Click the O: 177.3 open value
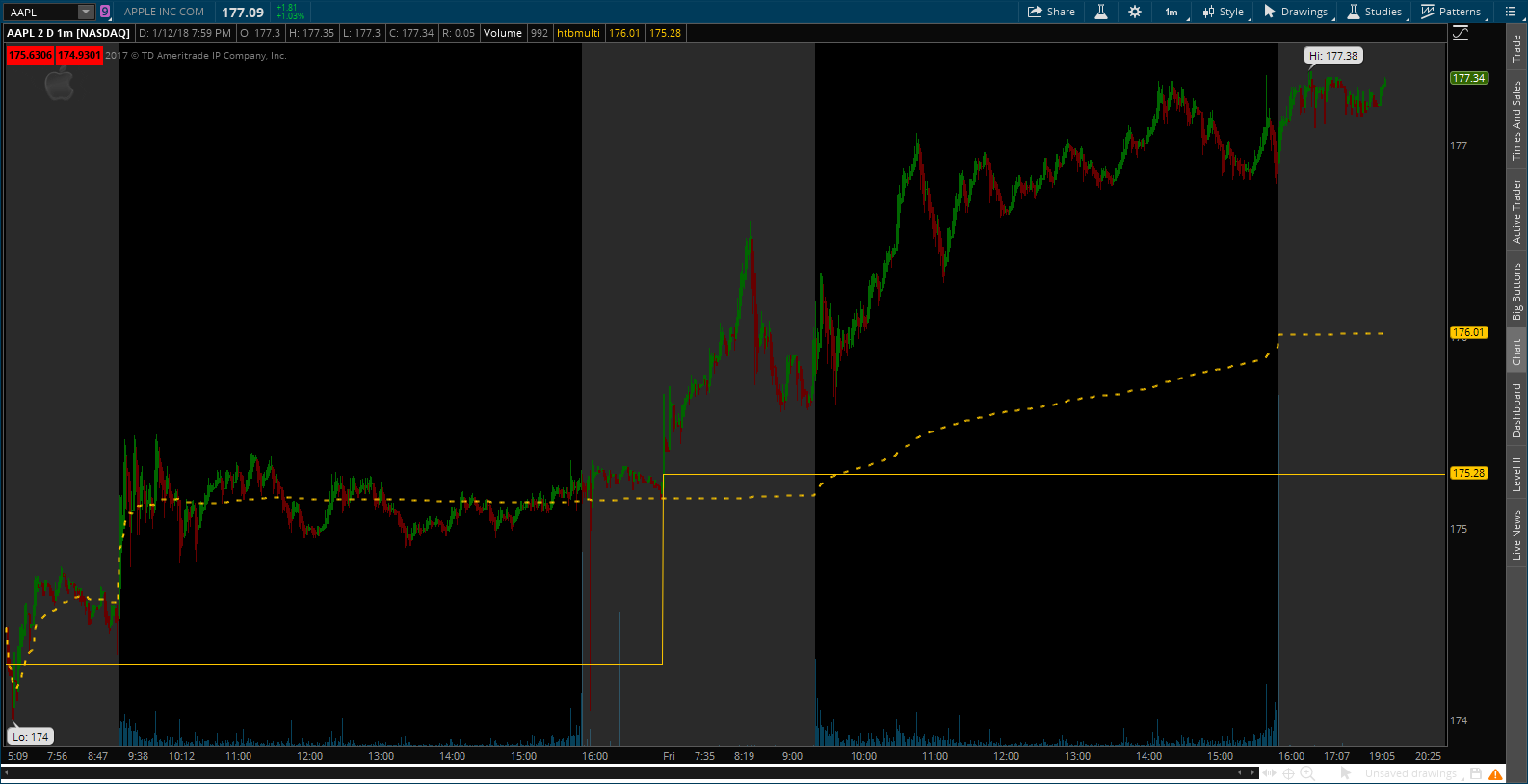 [x=260, y=33]
